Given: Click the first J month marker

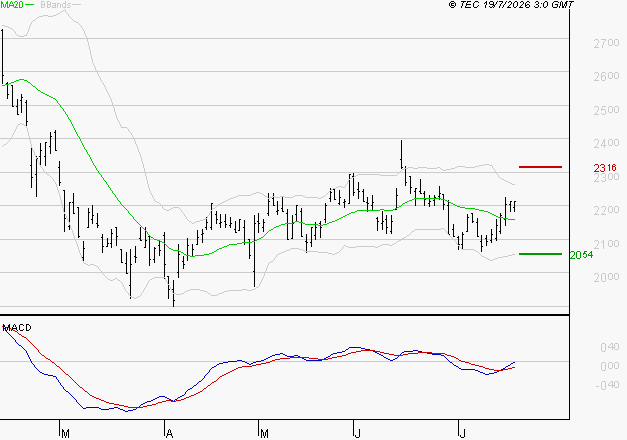Looking at the screenshot, I should tap(357, 434).
